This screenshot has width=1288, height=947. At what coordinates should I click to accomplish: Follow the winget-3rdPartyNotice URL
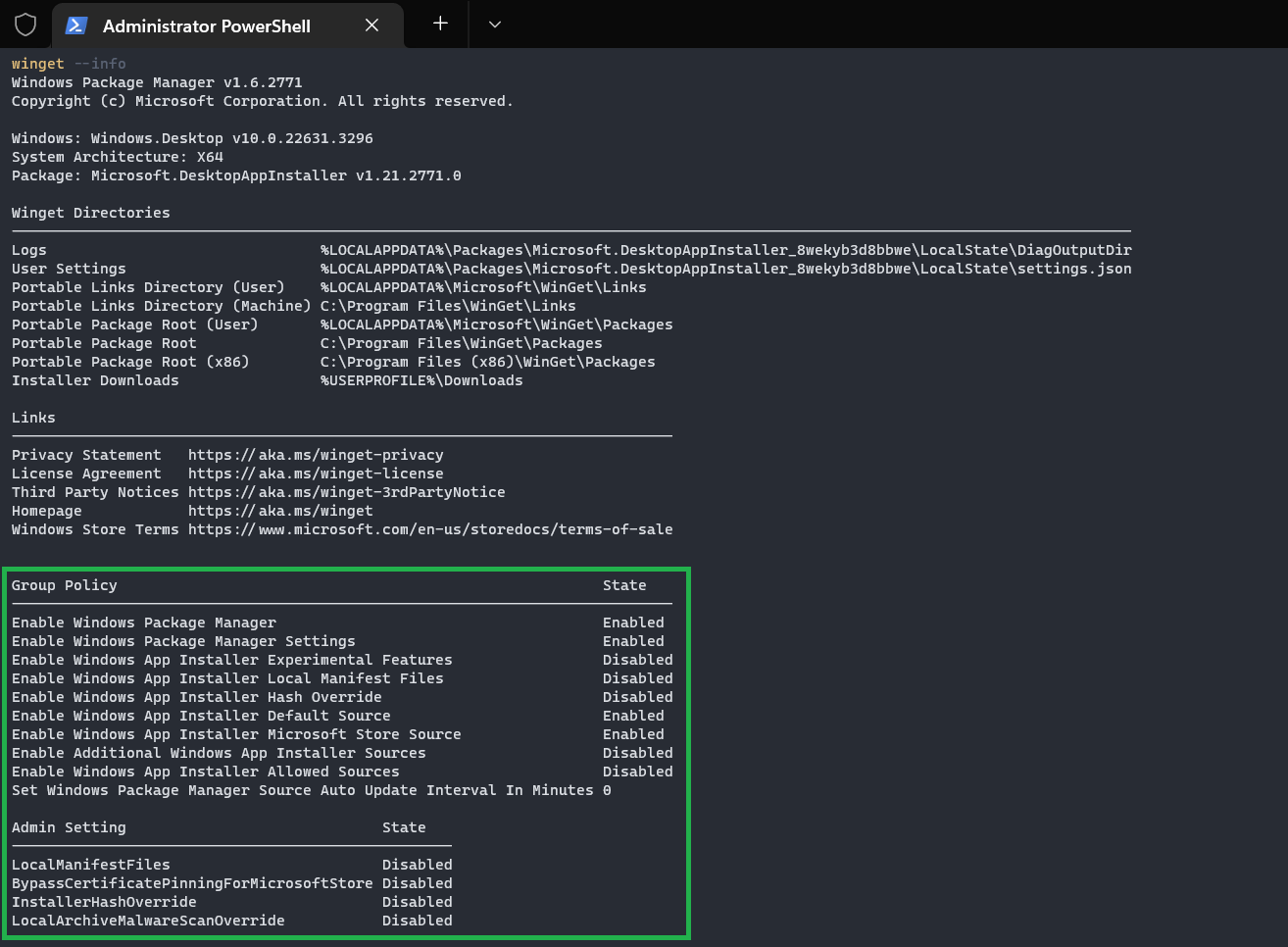coord(346,492)
